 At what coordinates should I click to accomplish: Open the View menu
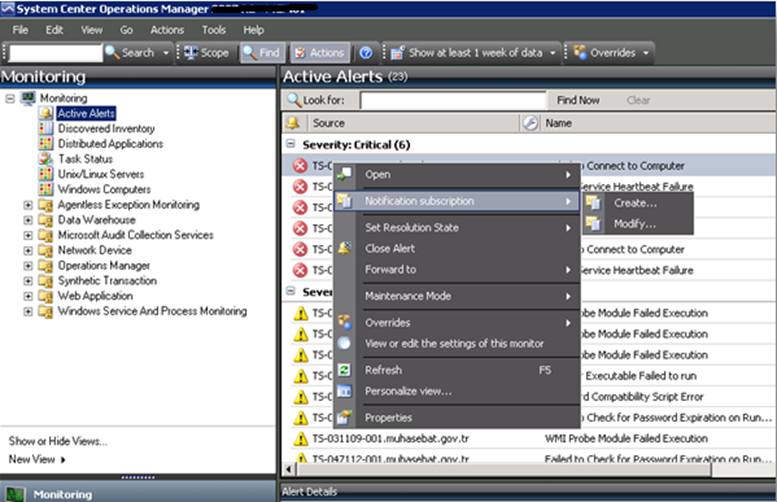click(x=92, y=30)
